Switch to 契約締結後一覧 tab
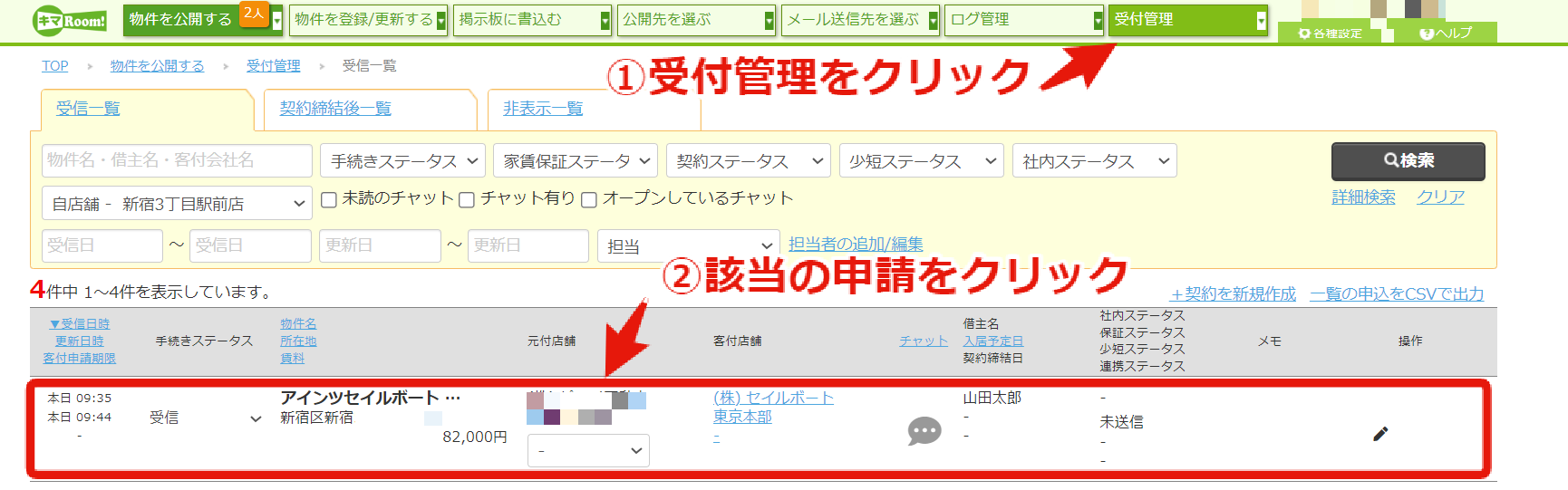Screen dimensions: 1568x490 tap(335, 109)
